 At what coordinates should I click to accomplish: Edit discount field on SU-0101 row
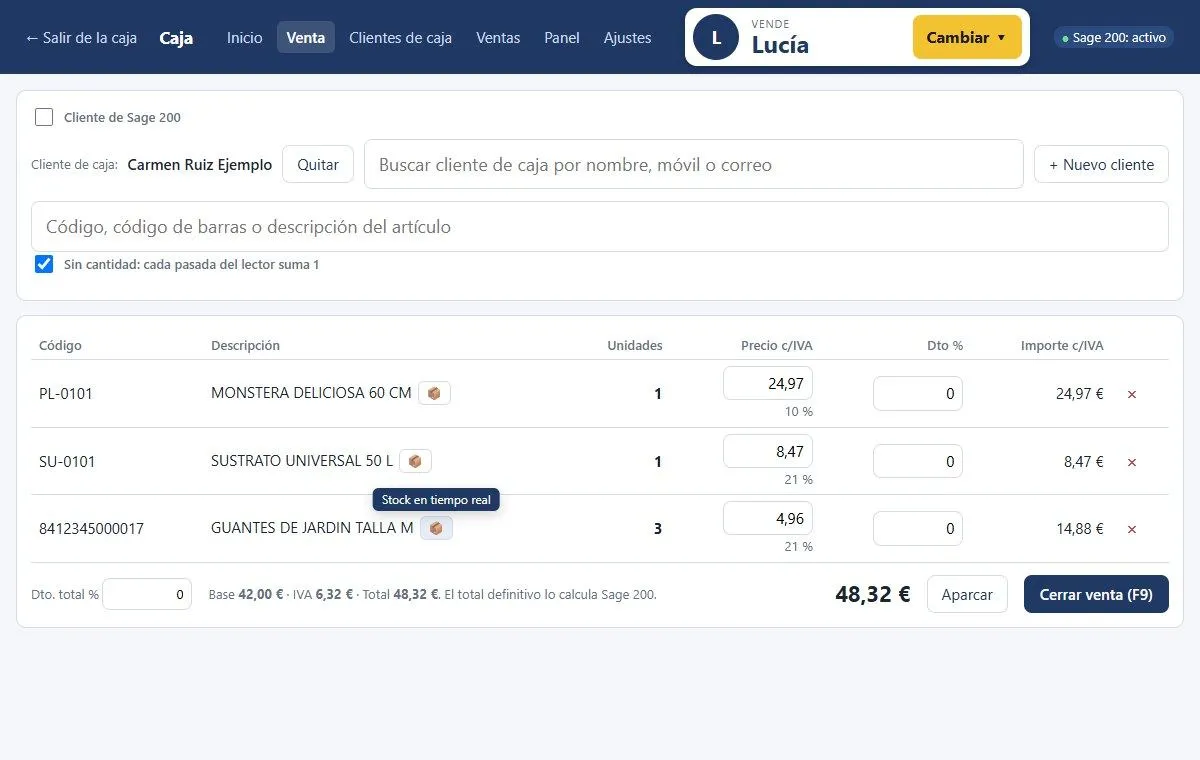click(918, 461)
